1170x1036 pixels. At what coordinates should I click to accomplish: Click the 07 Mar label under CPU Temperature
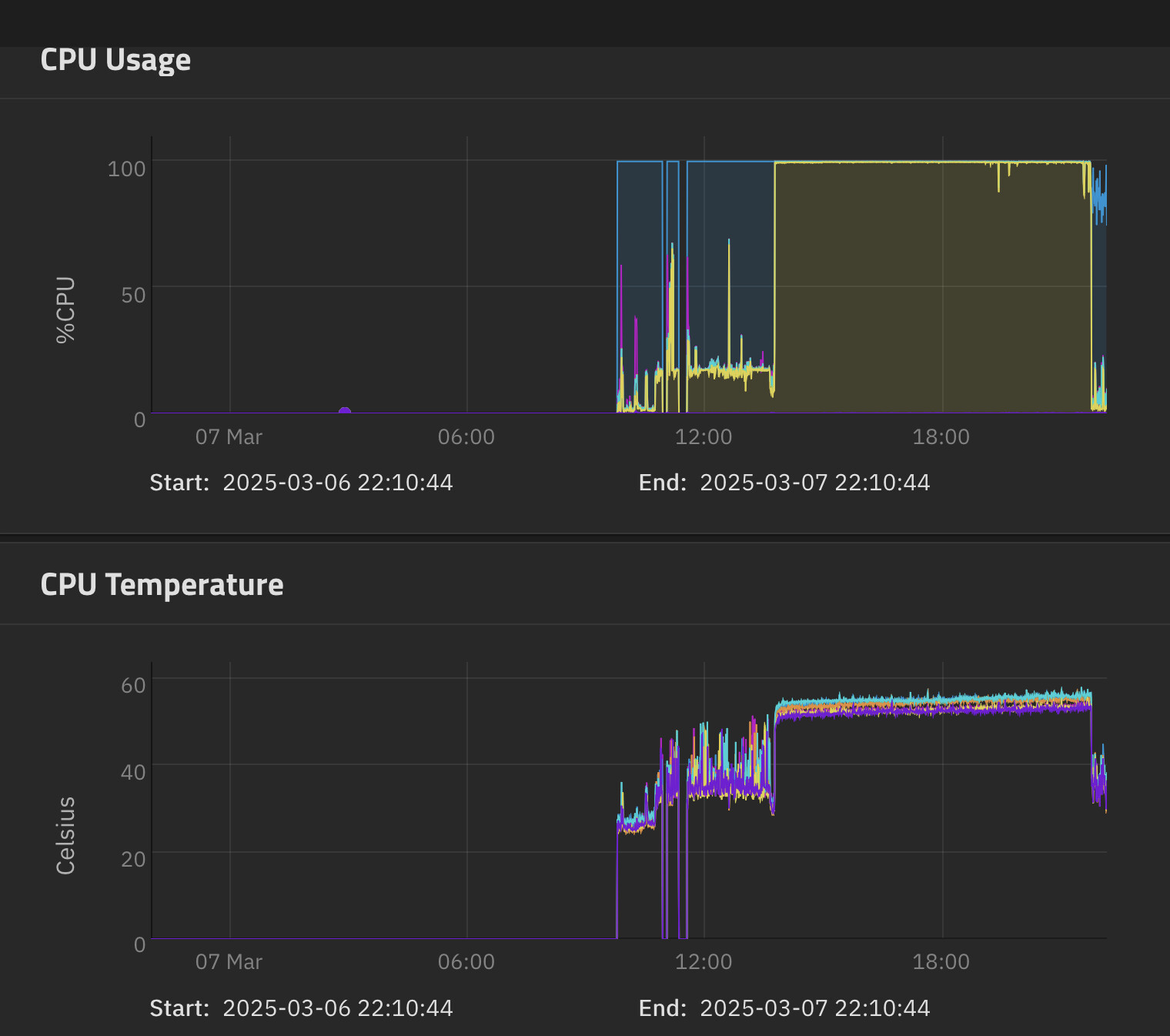pos(229,962)
